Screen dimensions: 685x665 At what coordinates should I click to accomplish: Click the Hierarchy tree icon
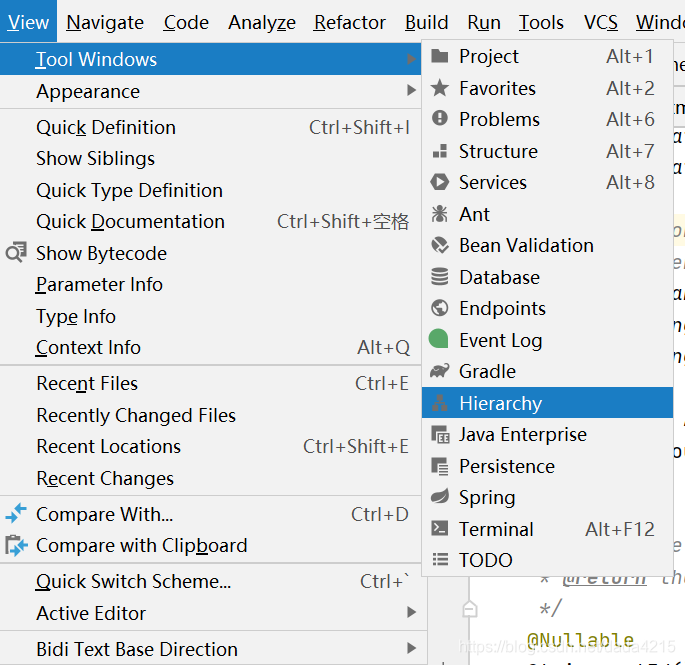439,403
